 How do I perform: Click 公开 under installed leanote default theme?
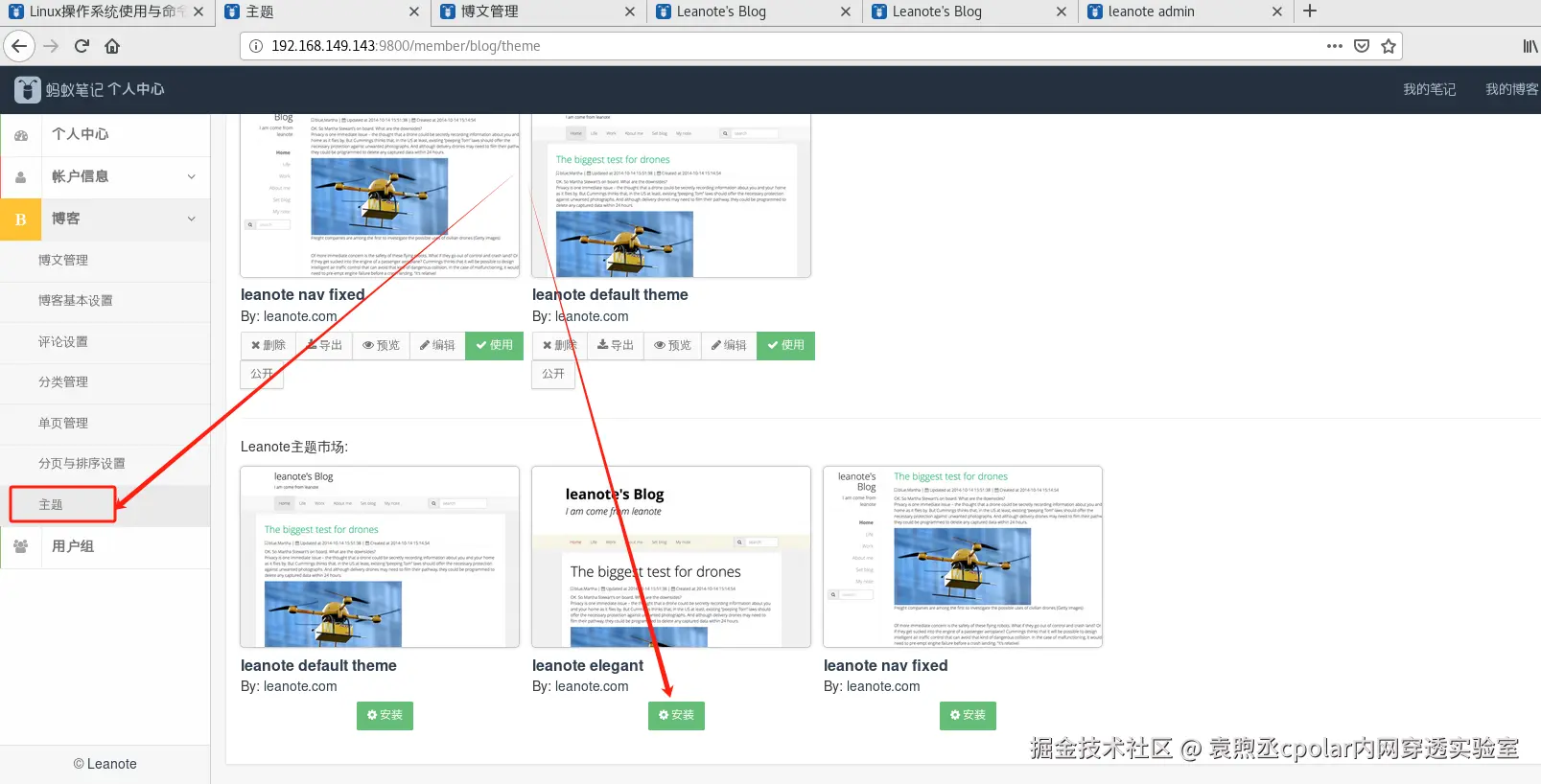coord(553,374)
